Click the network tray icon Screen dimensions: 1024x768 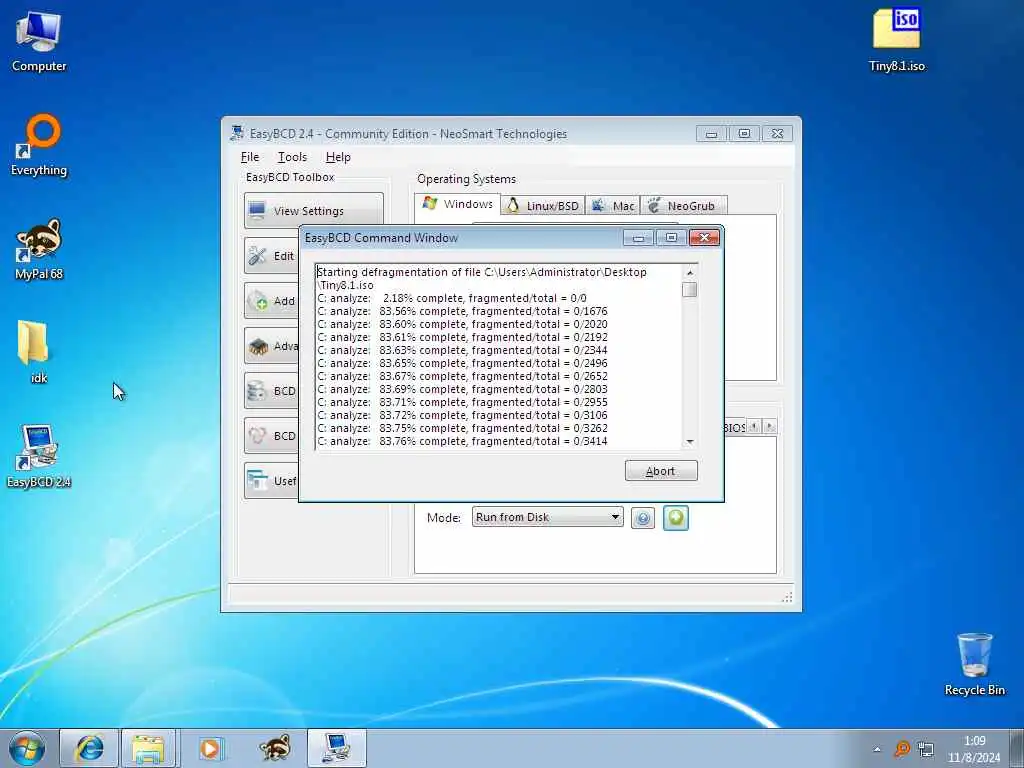pyautogui.click(x=925, y=749)
